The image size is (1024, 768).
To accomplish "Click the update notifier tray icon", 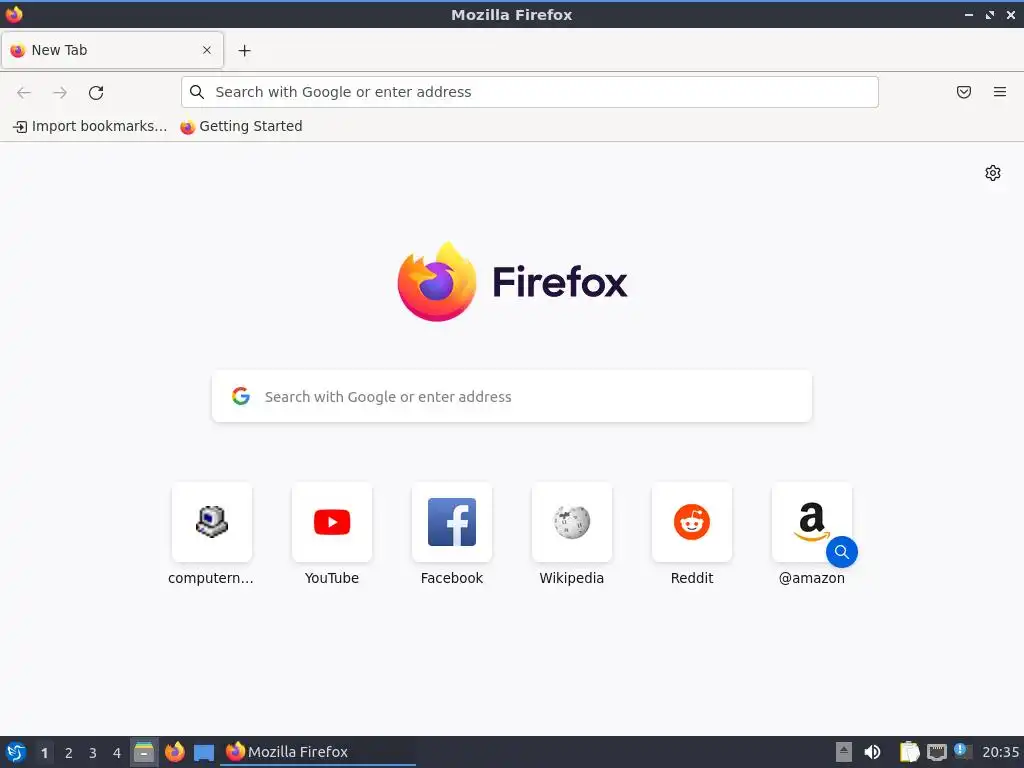I will [963, 751].
